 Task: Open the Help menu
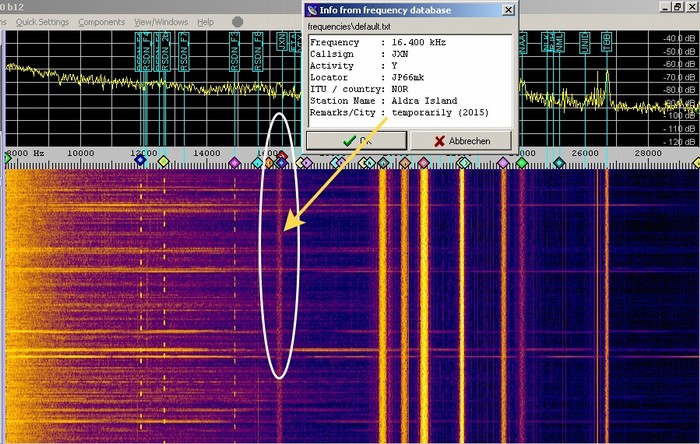pyautogui.click(x=205, y=21)
